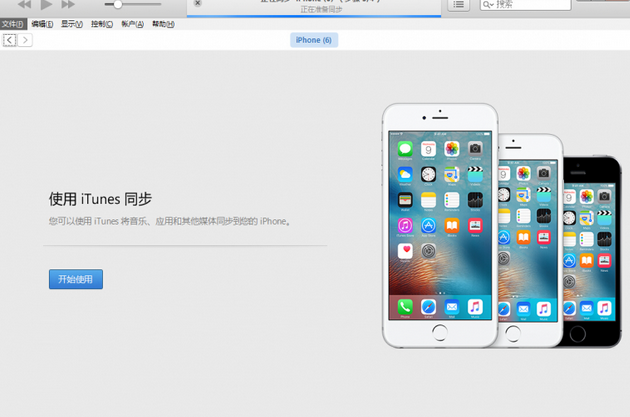Select the iPhone (6) device tab
Image resolution: width=630 pixels, height=417 pixels.
[314, 40]
